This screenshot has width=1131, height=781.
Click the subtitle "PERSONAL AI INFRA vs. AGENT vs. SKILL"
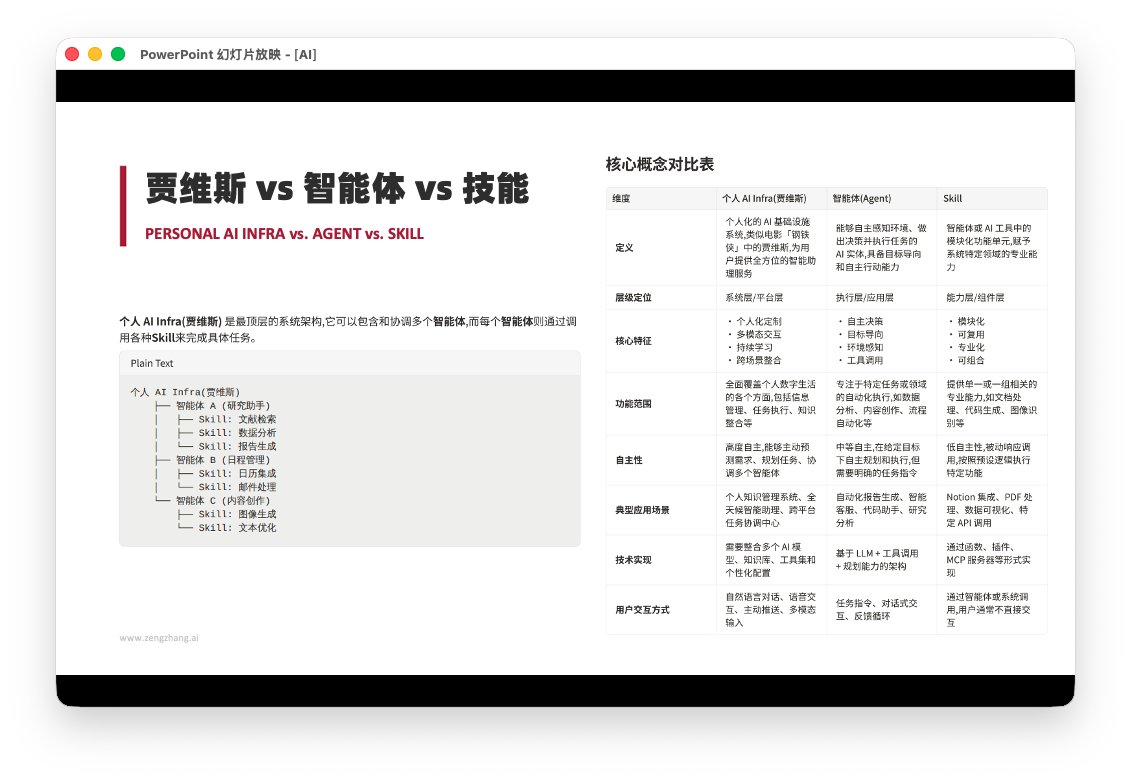click(x=284, y=234)
